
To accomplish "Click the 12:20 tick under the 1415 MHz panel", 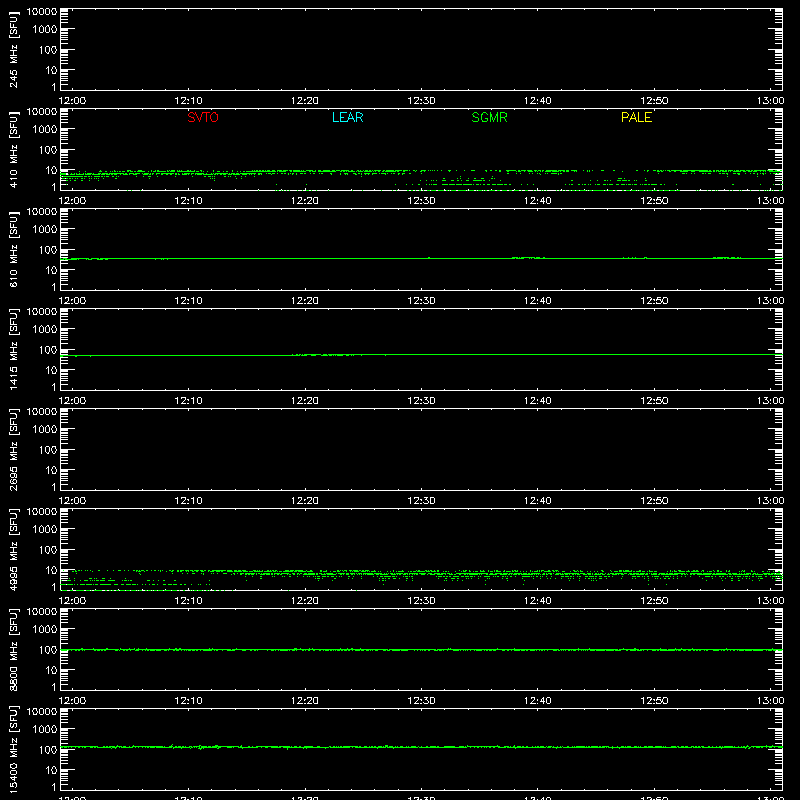I will click(x=305, y=401).
